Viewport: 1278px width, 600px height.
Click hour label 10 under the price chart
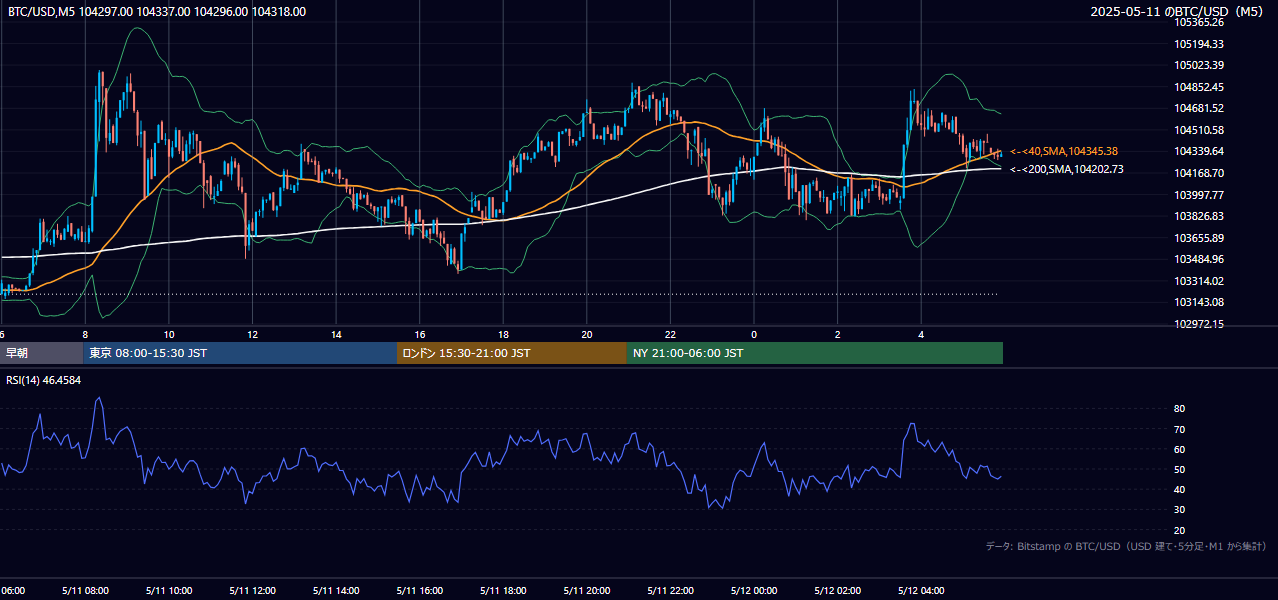(x=169, y=334)
